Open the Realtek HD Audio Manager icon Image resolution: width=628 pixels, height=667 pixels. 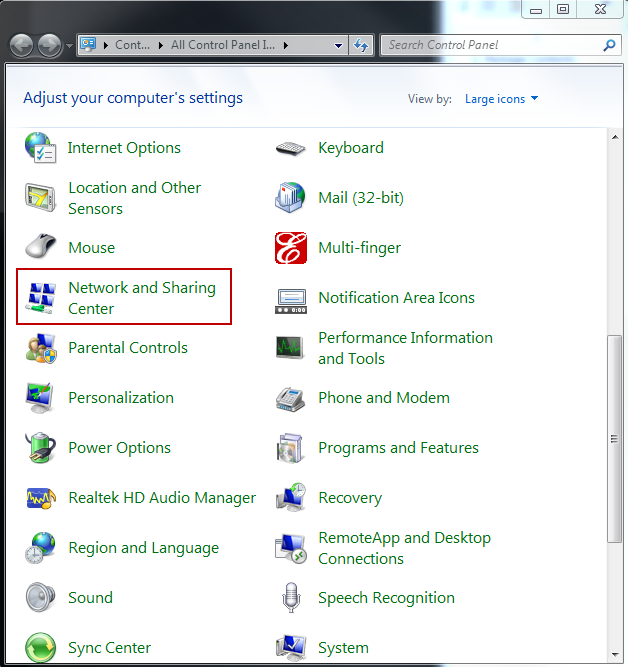pyautogui.click(x=40, y=498)
